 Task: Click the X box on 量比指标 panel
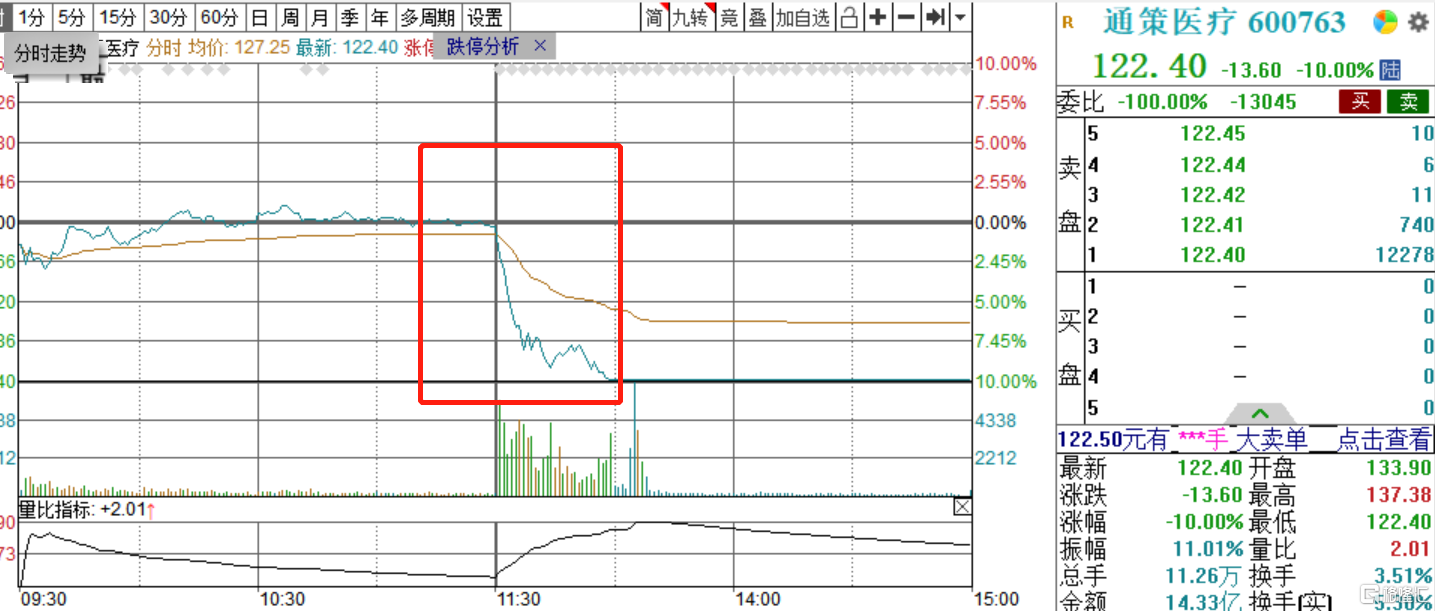coord(962,508)
